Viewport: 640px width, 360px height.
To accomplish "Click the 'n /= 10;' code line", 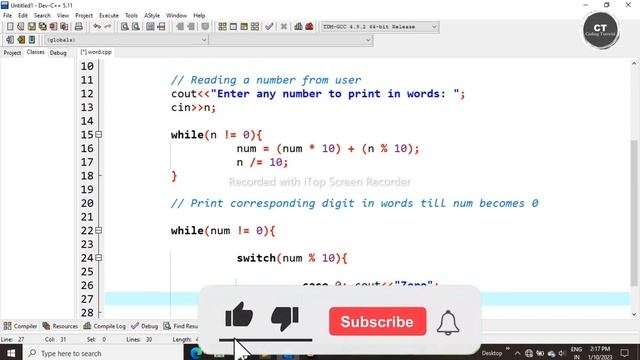I will coord(262,162).
